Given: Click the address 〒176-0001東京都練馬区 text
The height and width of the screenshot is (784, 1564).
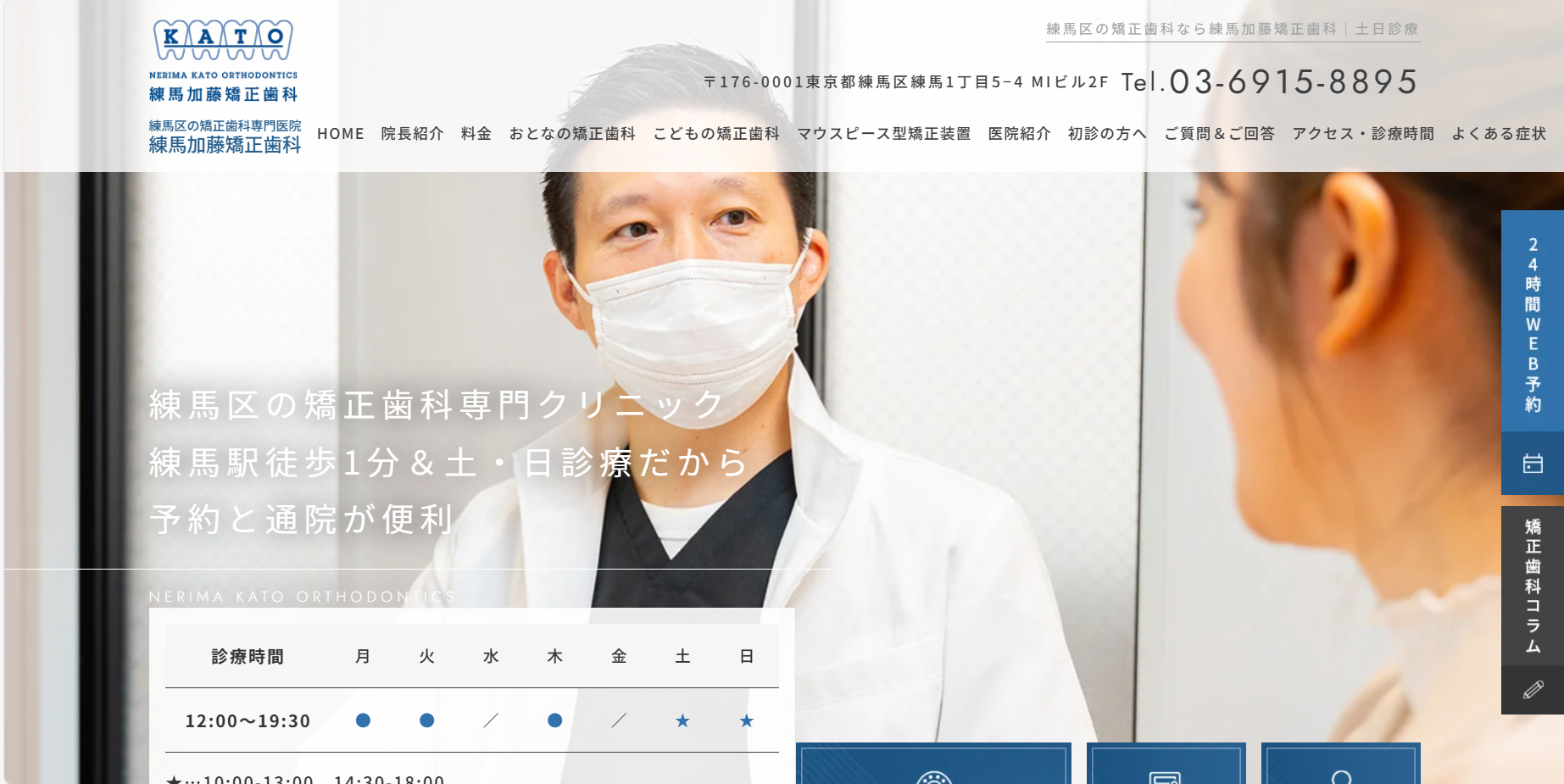Looking at the screenshot, I should (906, 82).
